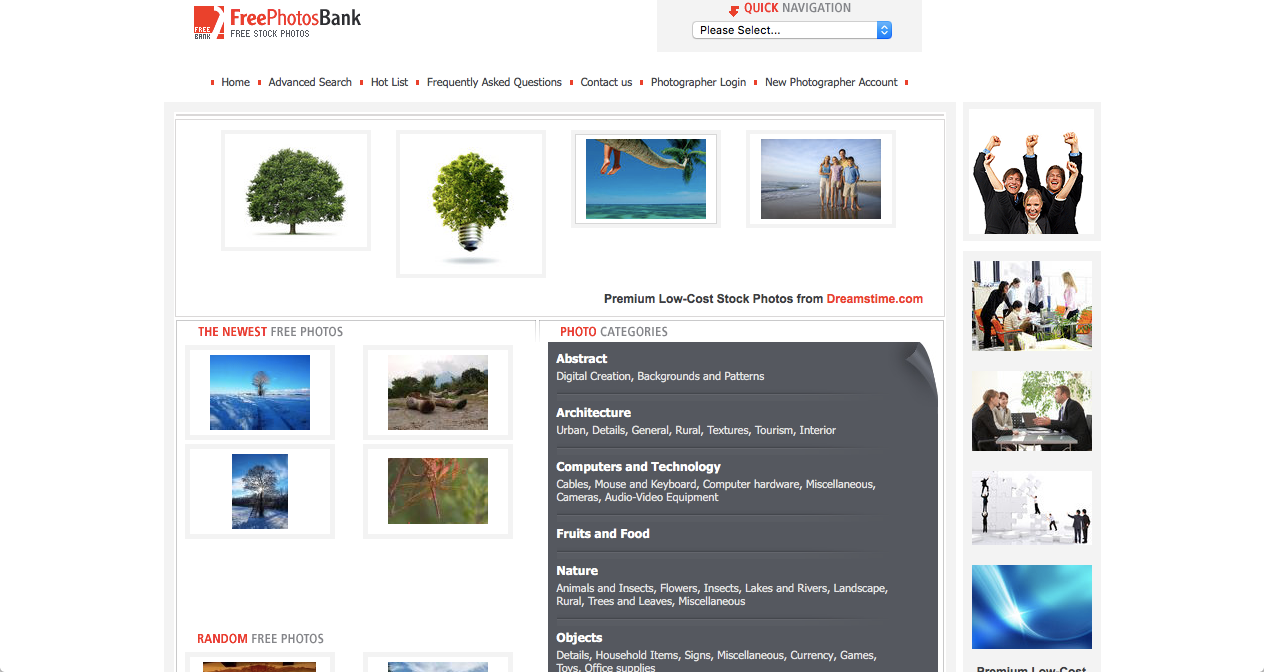Select Mouse and Keyboard subcategory
1264x672 pixels.
645,484
